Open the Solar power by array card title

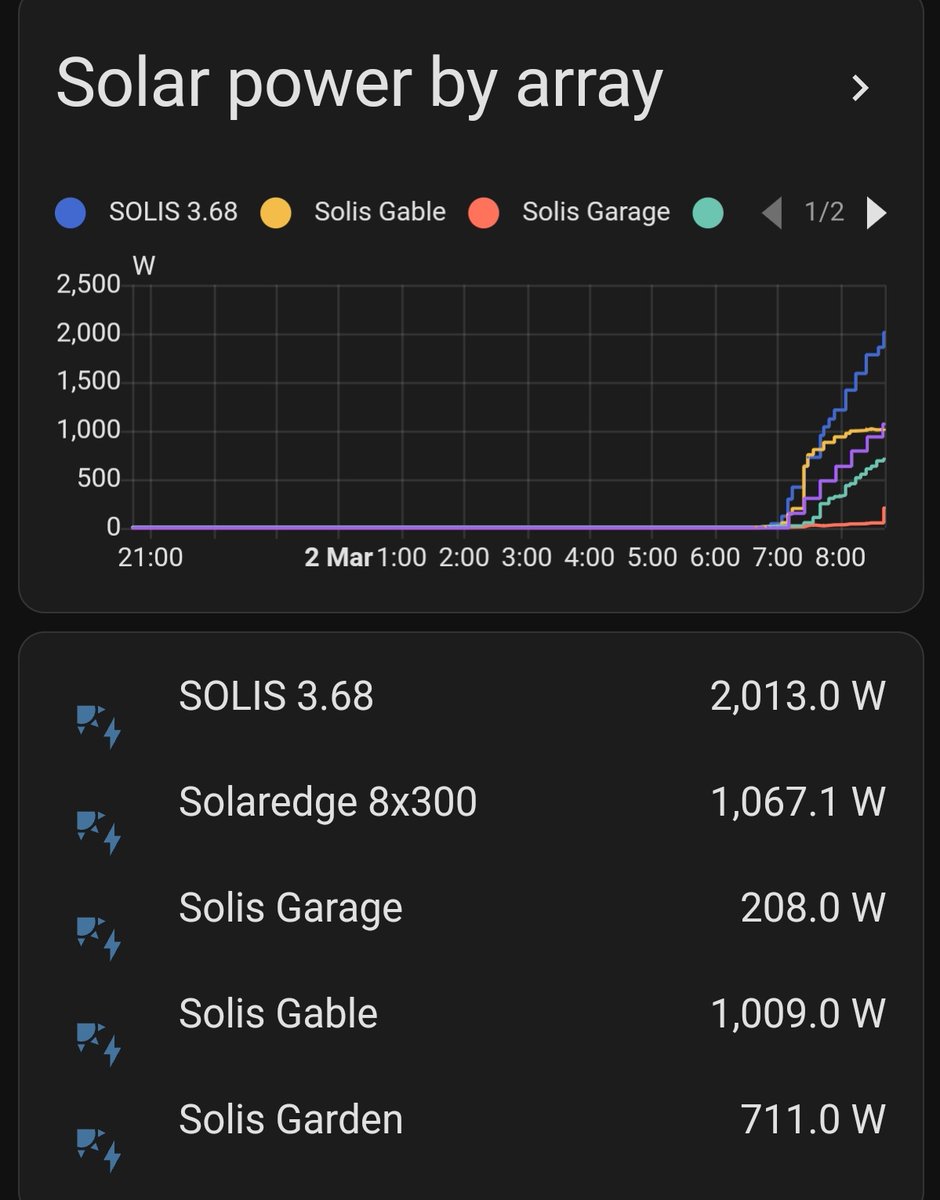(359, 83)
